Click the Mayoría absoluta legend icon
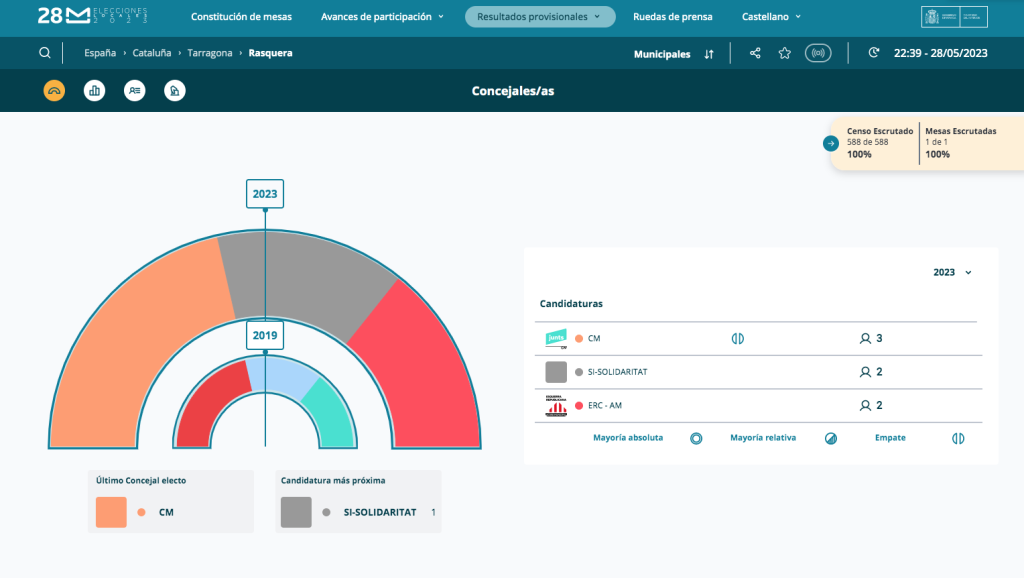This screenshot has height=578, width=1024. click(696, 438)
